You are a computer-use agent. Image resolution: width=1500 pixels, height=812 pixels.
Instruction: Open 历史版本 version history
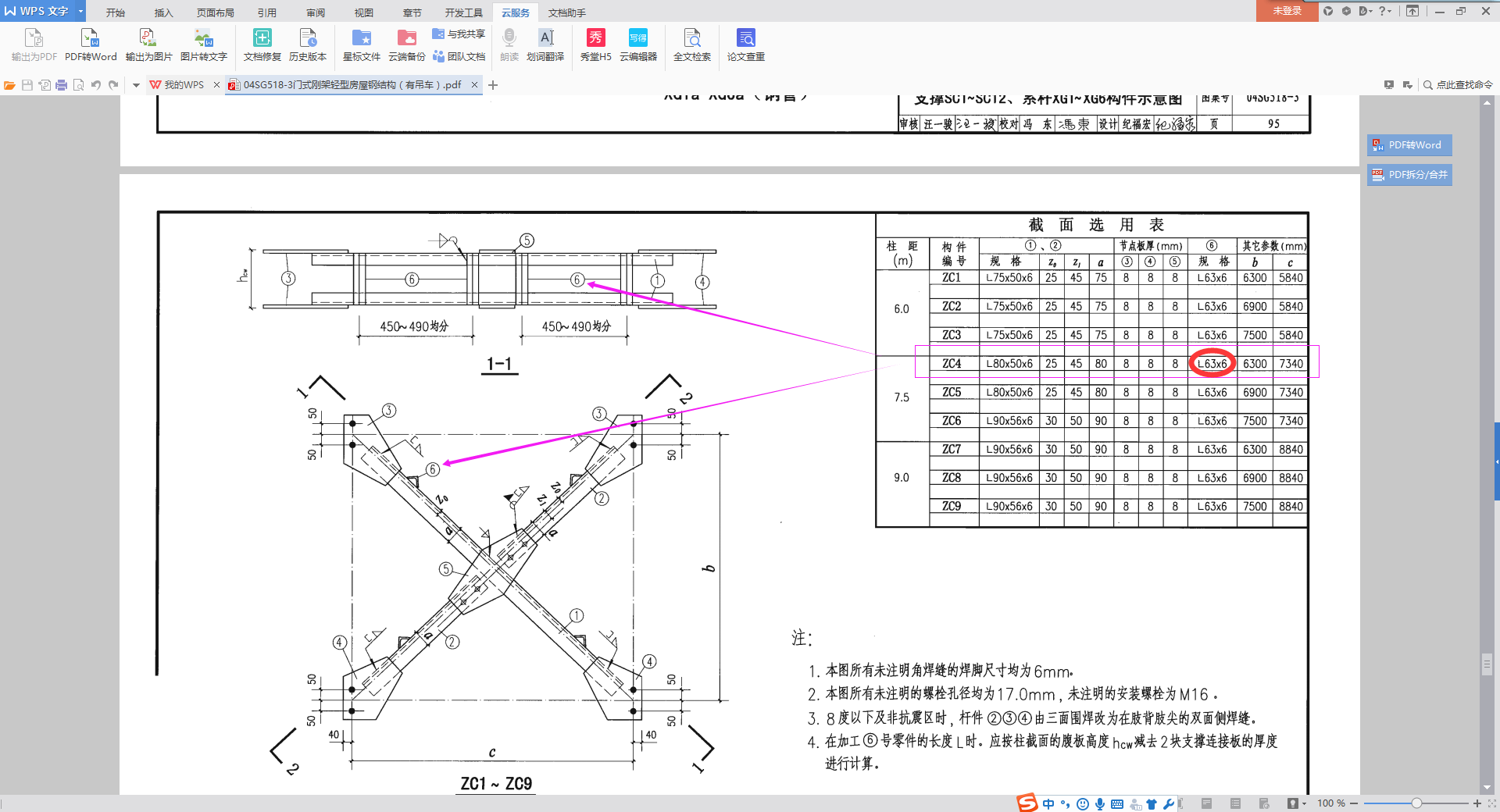308,45
